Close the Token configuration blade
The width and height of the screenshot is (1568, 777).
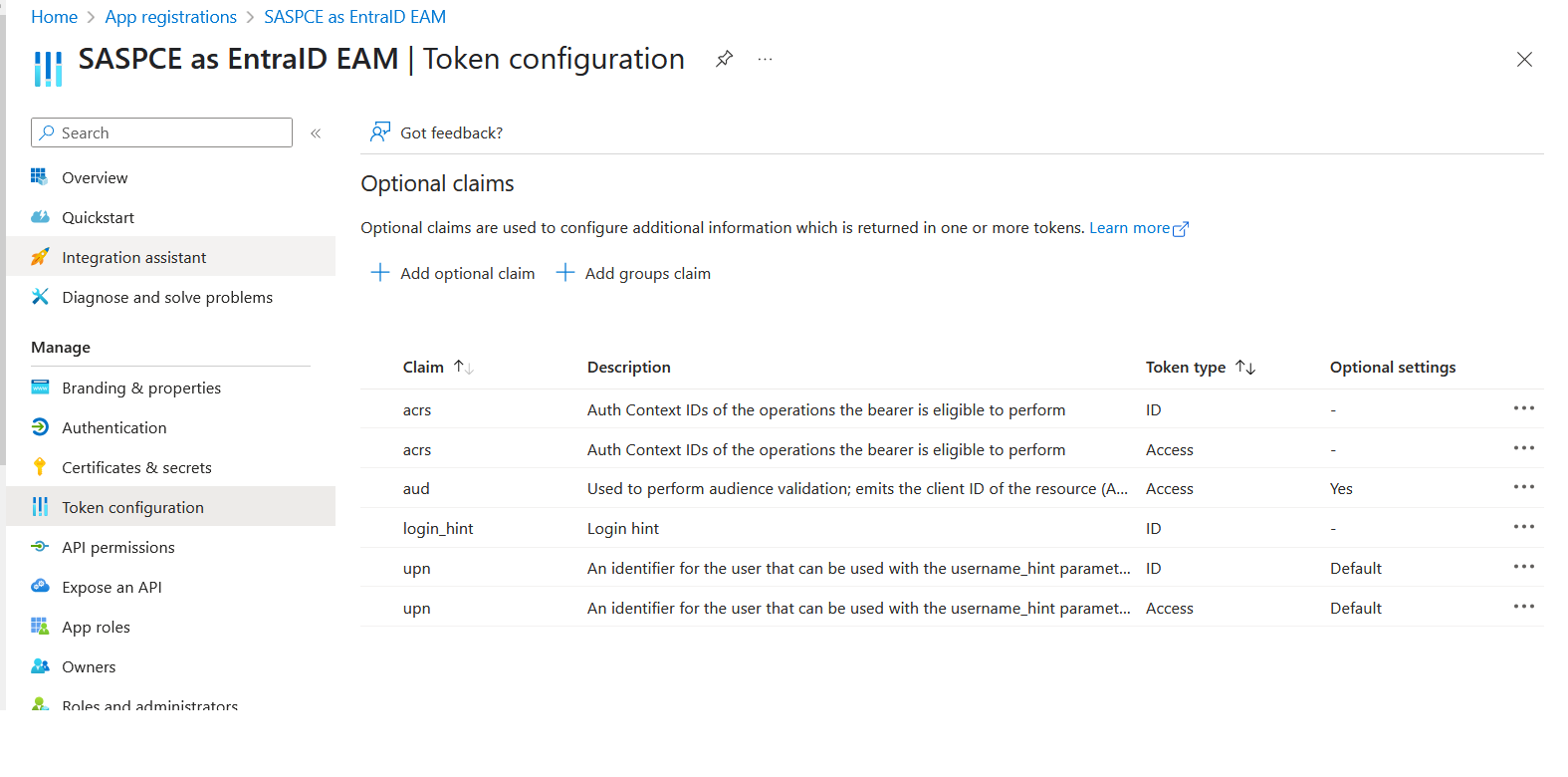click(x=1523, y=60)
